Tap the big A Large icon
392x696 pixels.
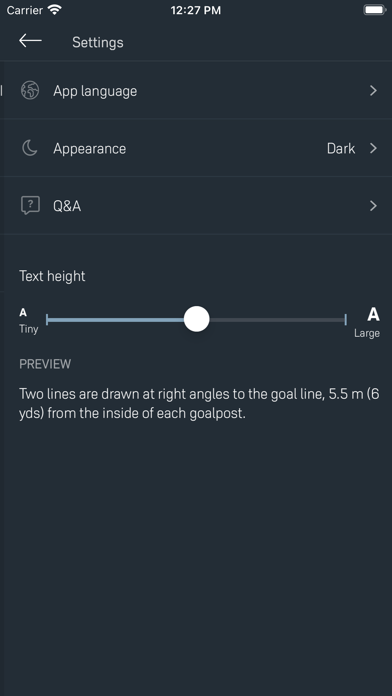tap(373, 314)
